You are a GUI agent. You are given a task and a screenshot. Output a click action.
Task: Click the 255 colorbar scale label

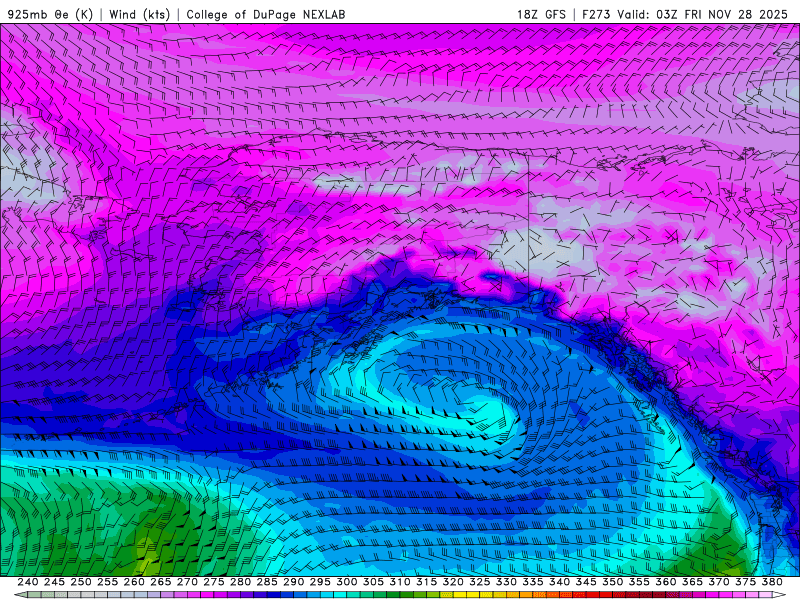(107, 582)
